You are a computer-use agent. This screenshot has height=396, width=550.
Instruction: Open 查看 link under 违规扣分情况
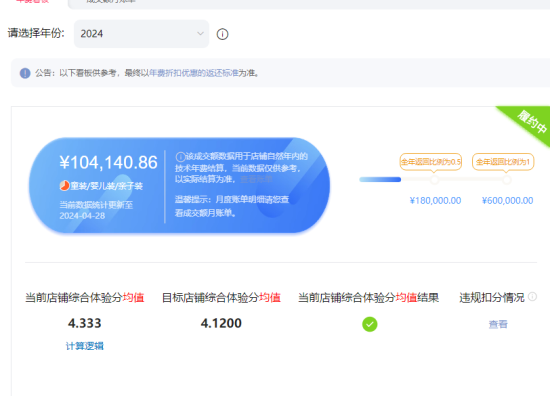[498, 324]
